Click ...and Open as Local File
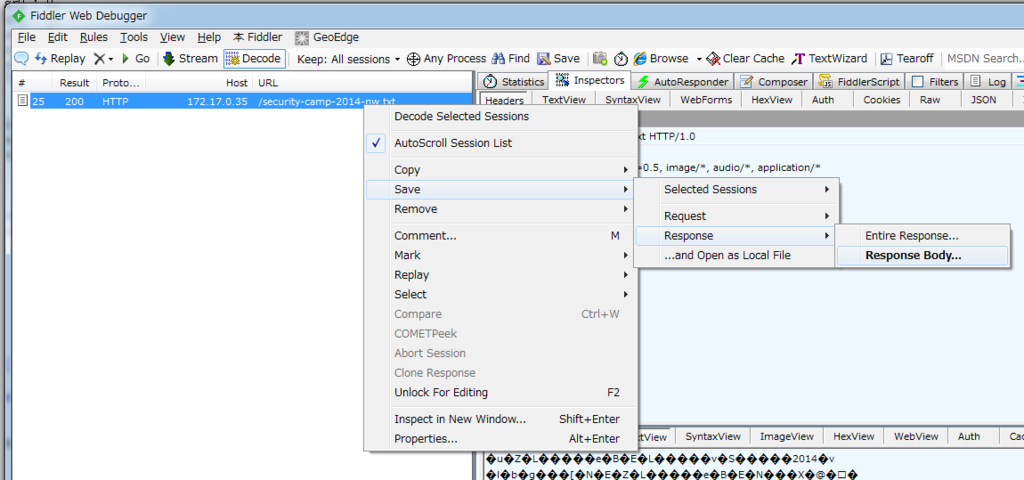 coord(736,255)
